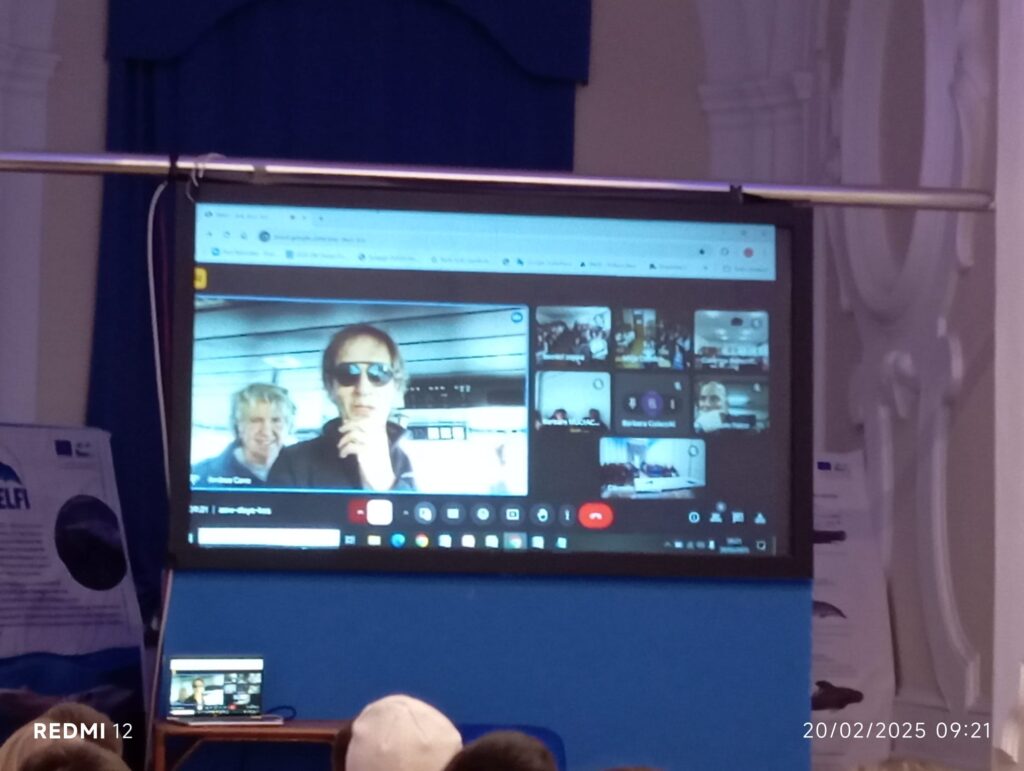Viewport: 1024px width, 771px height.
Task: Toggle the camera button beside the microphone
Action: tap(380, 512)
